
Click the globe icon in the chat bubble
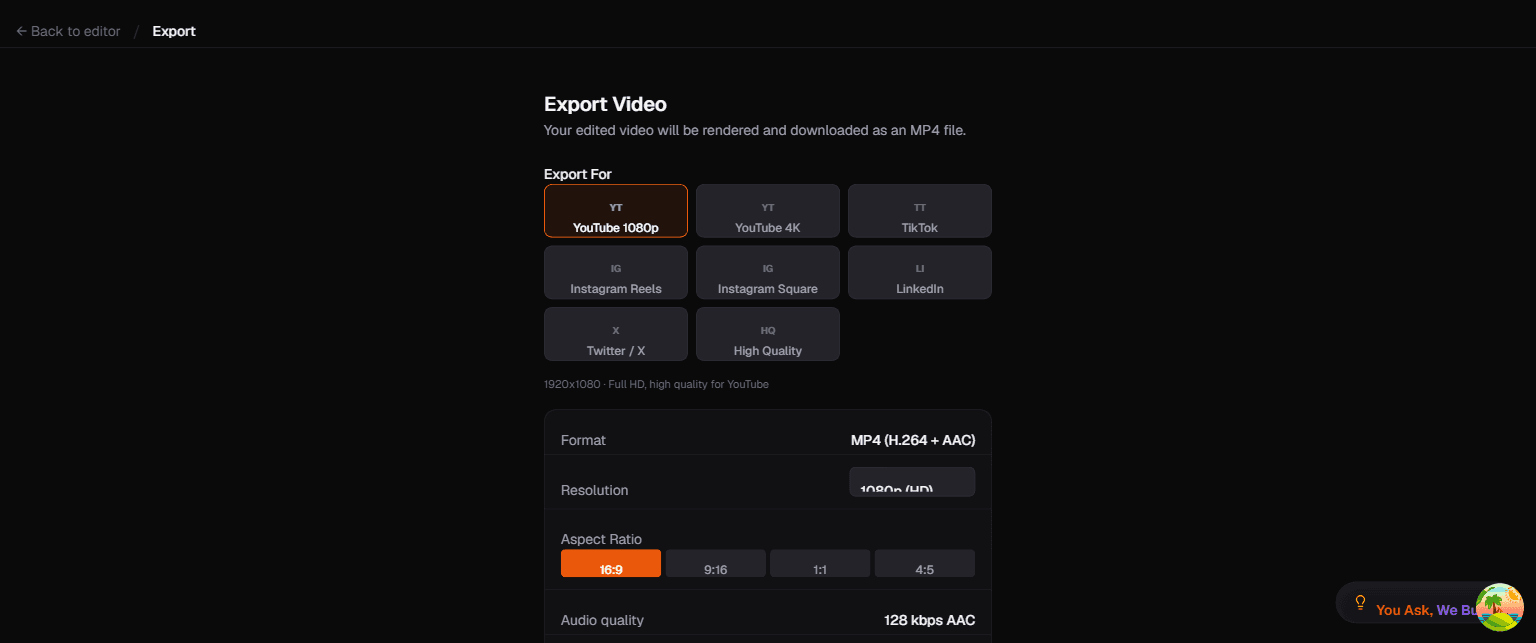point(1499,606)
